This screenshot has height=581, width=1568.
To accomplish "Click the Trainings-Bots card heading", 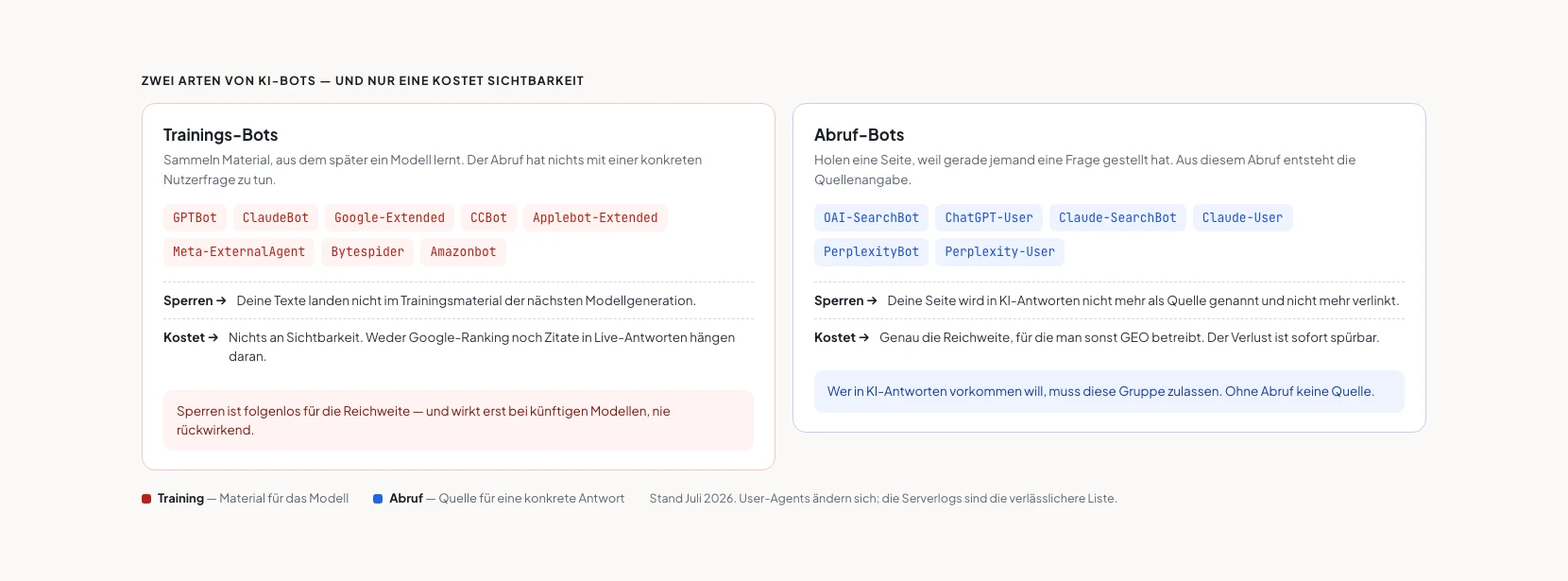I will pyautogui.click(x=220, y=135).
